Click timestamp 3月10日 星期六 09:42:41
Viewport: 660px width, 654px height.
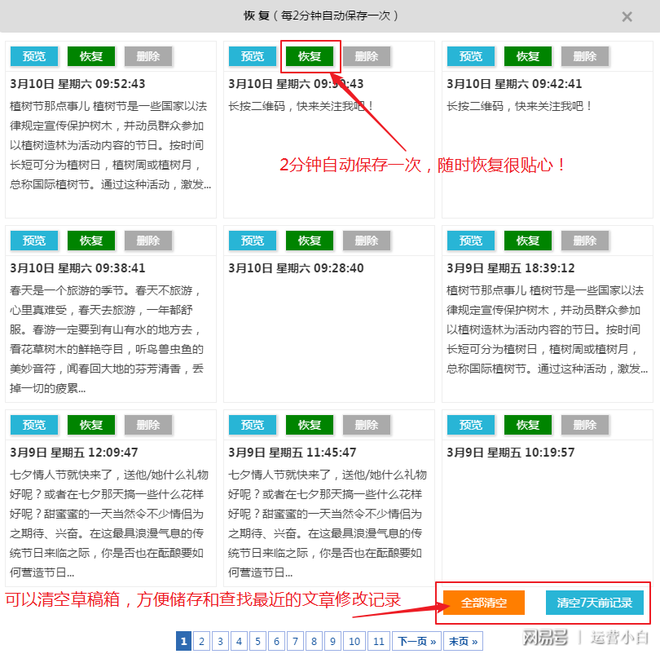click(x=514, y=84)
